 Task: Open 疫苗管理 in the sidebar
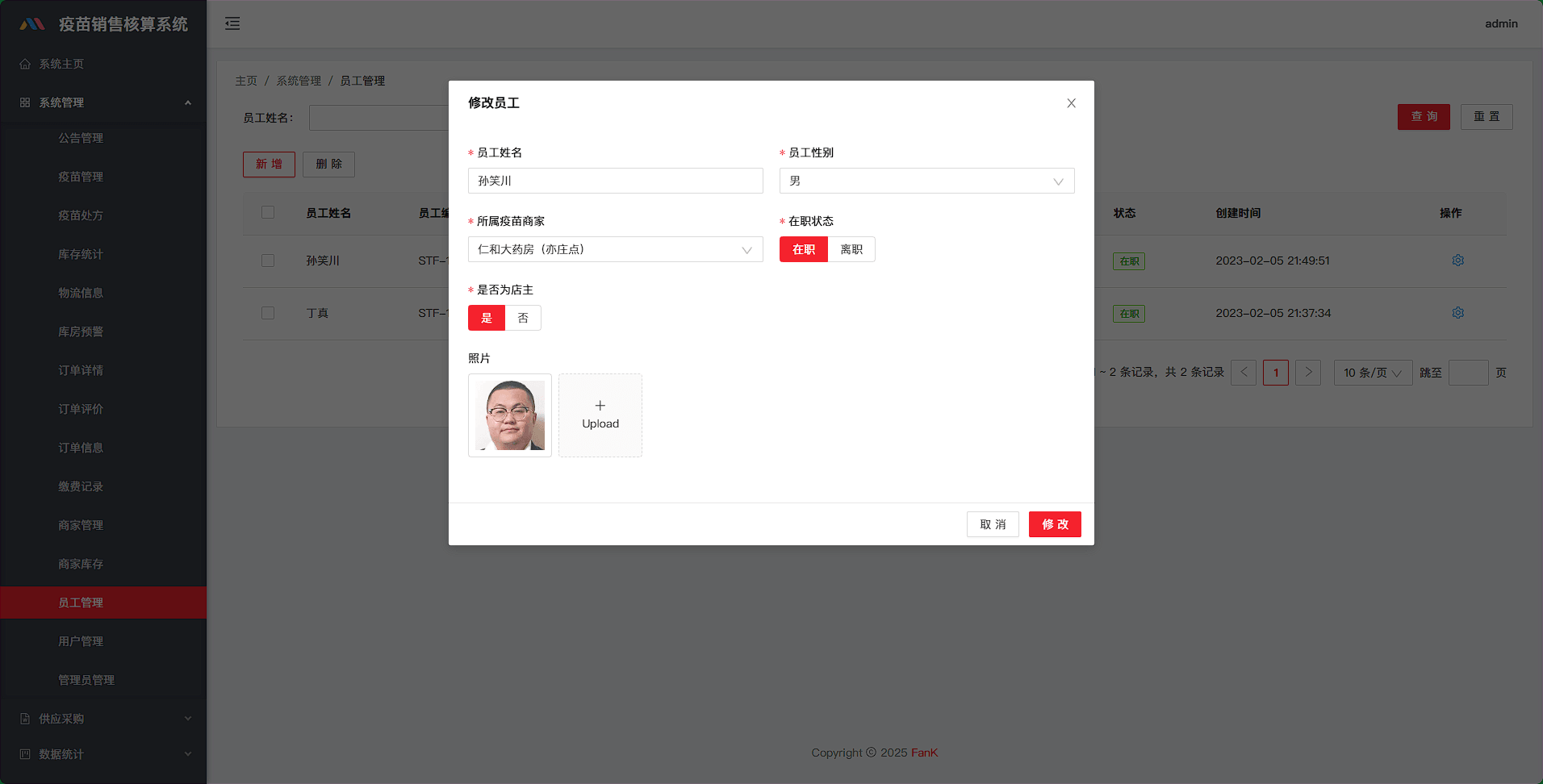point(81,177)
